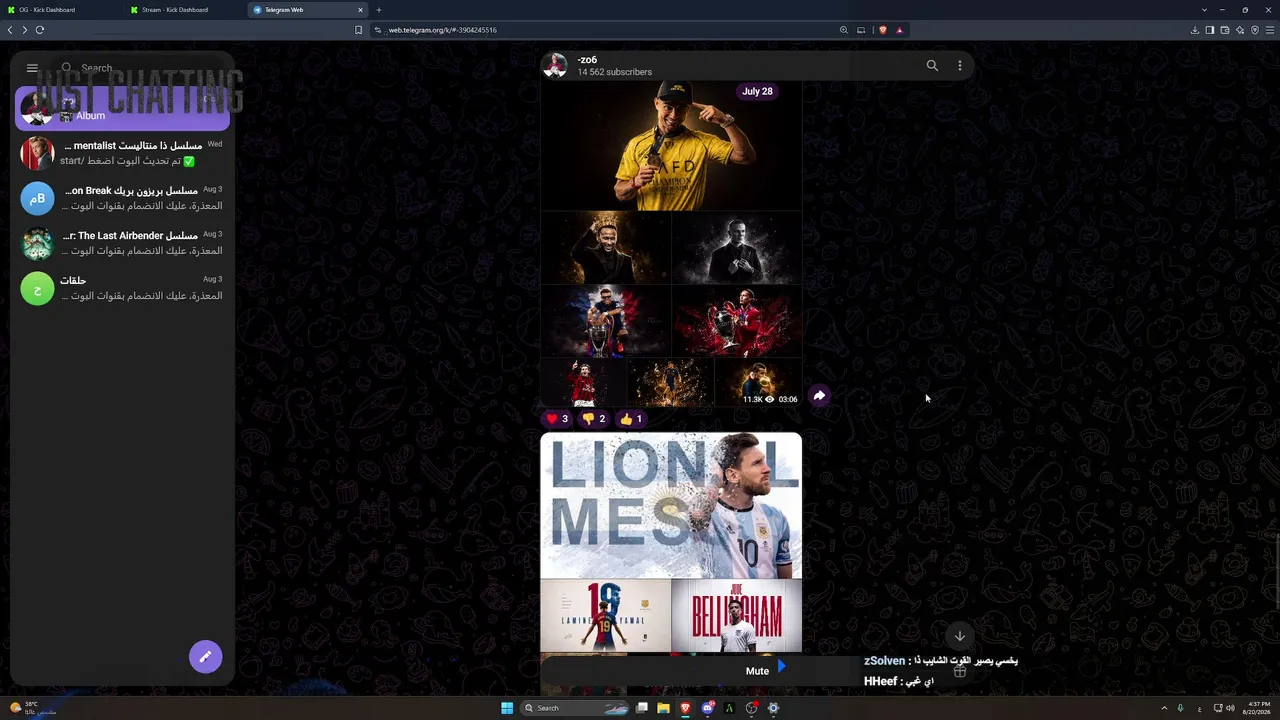Open the red trophy player photo
The image size is (1280, 720).
pos(737,321)
